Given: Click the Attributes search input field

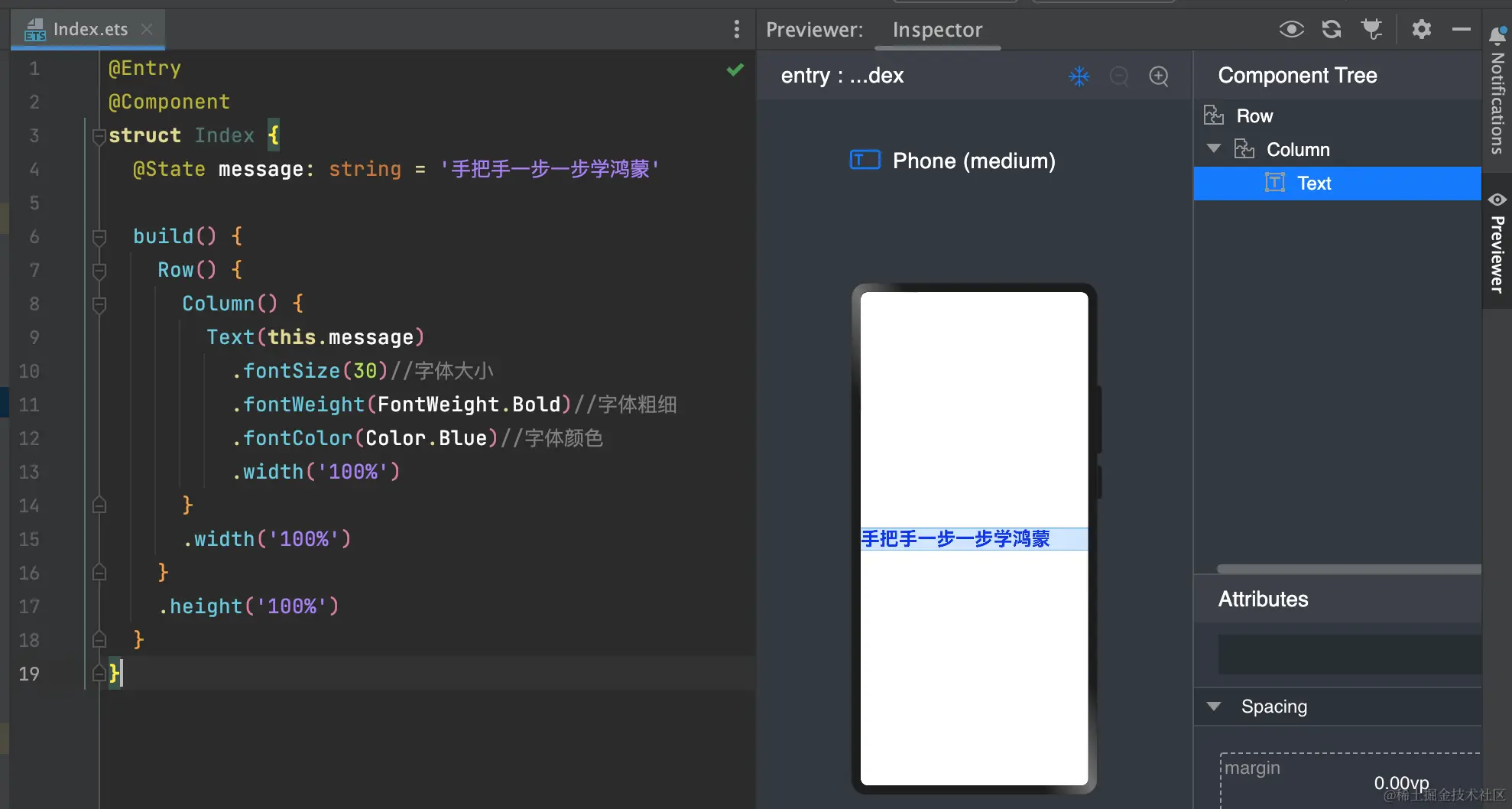Looking at the screenshot, I should [x=1349, y=655].
